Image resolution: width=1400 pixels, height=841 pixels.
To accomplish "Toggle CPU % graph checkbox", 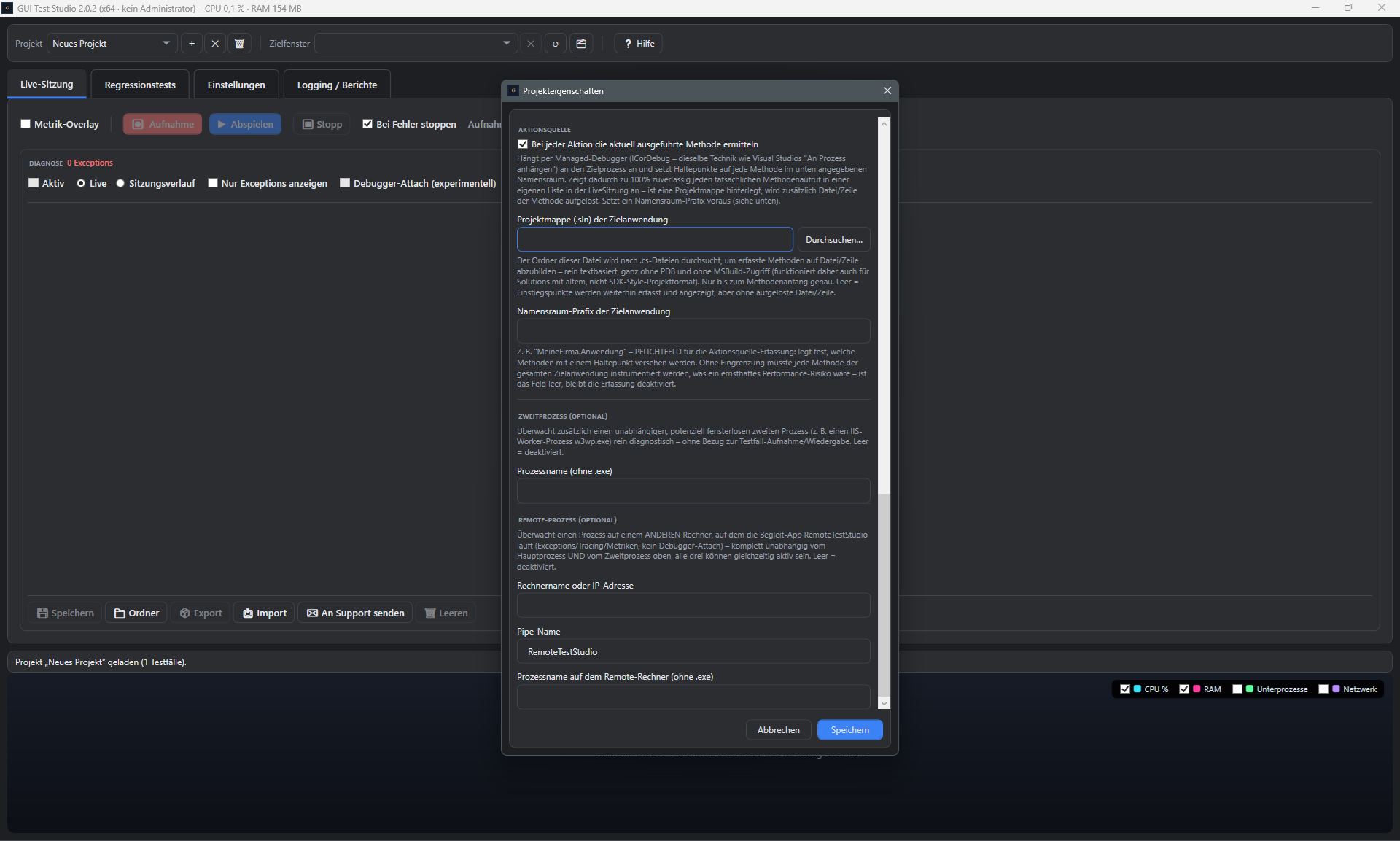I will click(1125, 689).
